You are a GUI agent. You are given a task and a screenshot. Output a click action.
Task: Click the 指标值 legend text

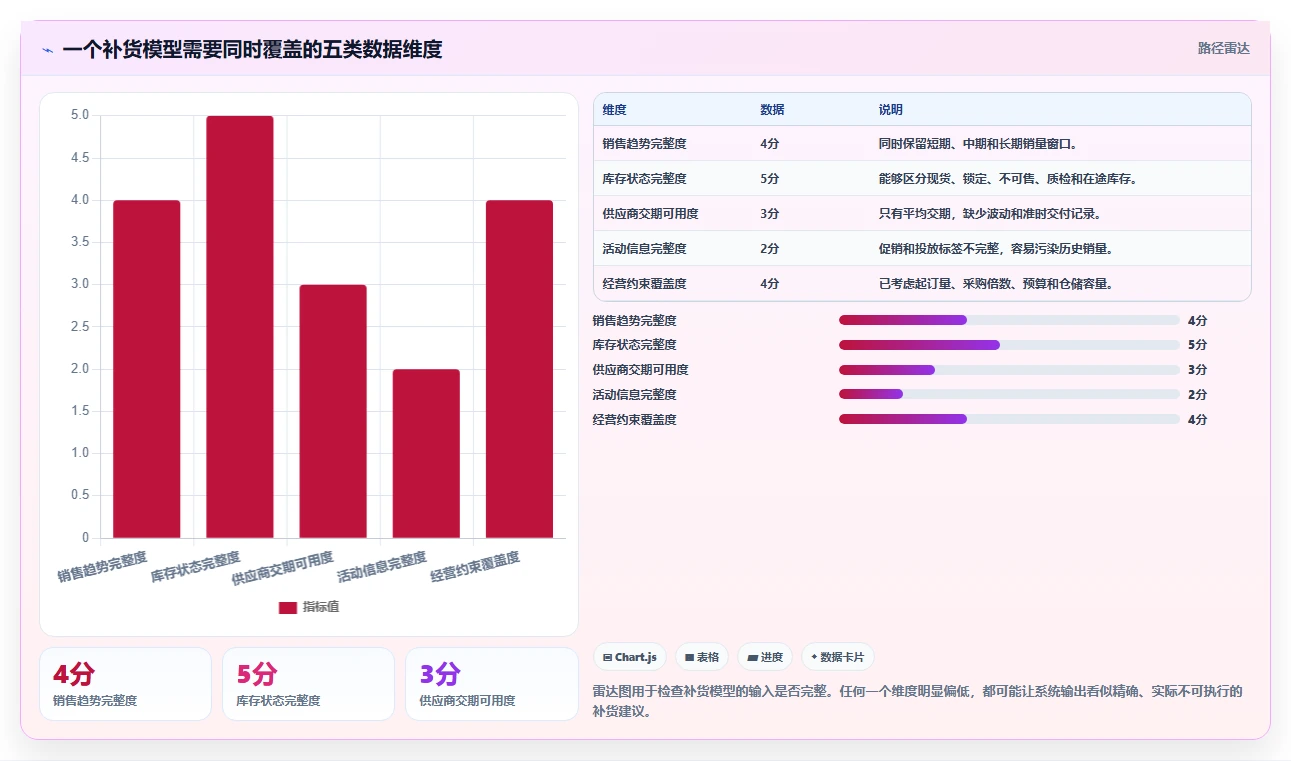coord(321,607)
